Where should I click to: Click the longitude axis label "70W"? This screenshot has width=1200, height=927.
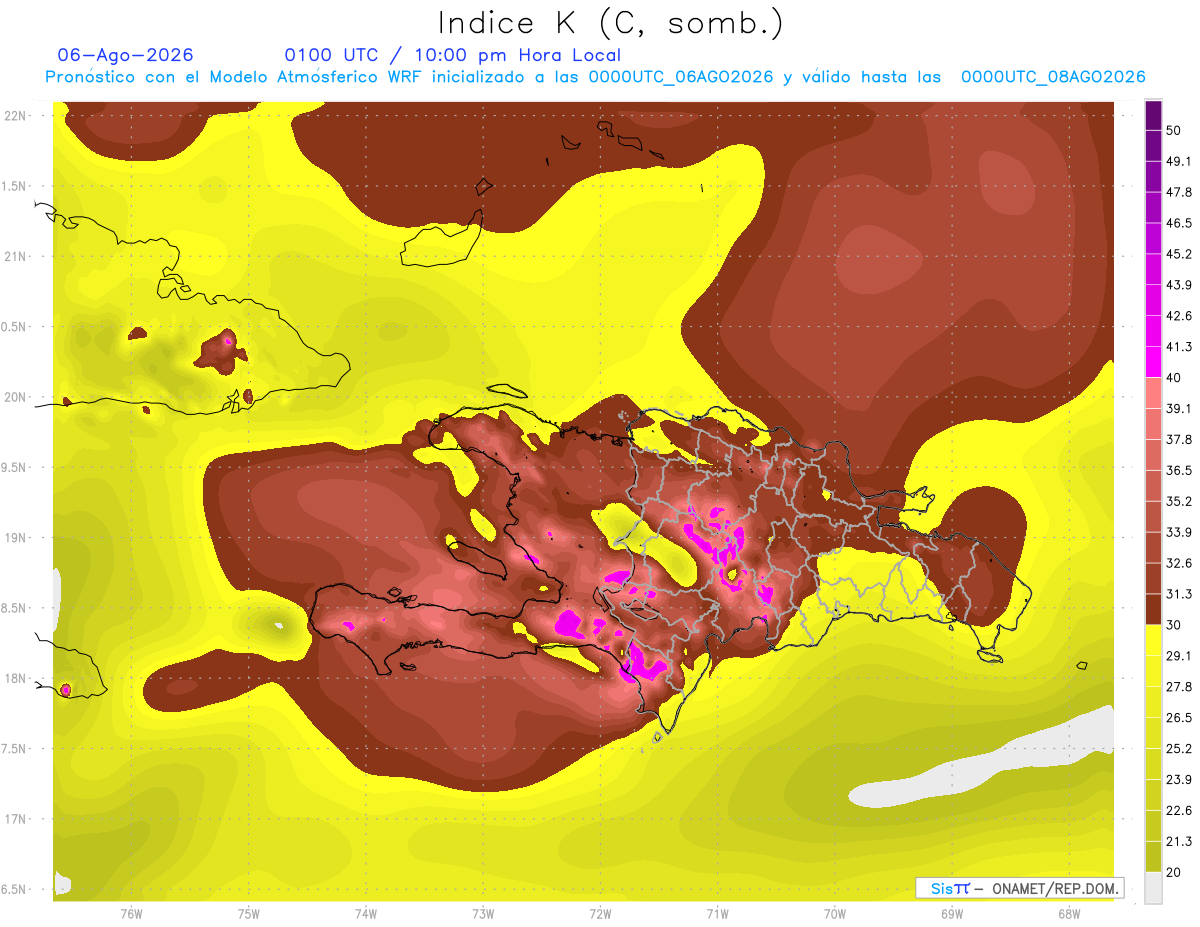pos(835,914)
